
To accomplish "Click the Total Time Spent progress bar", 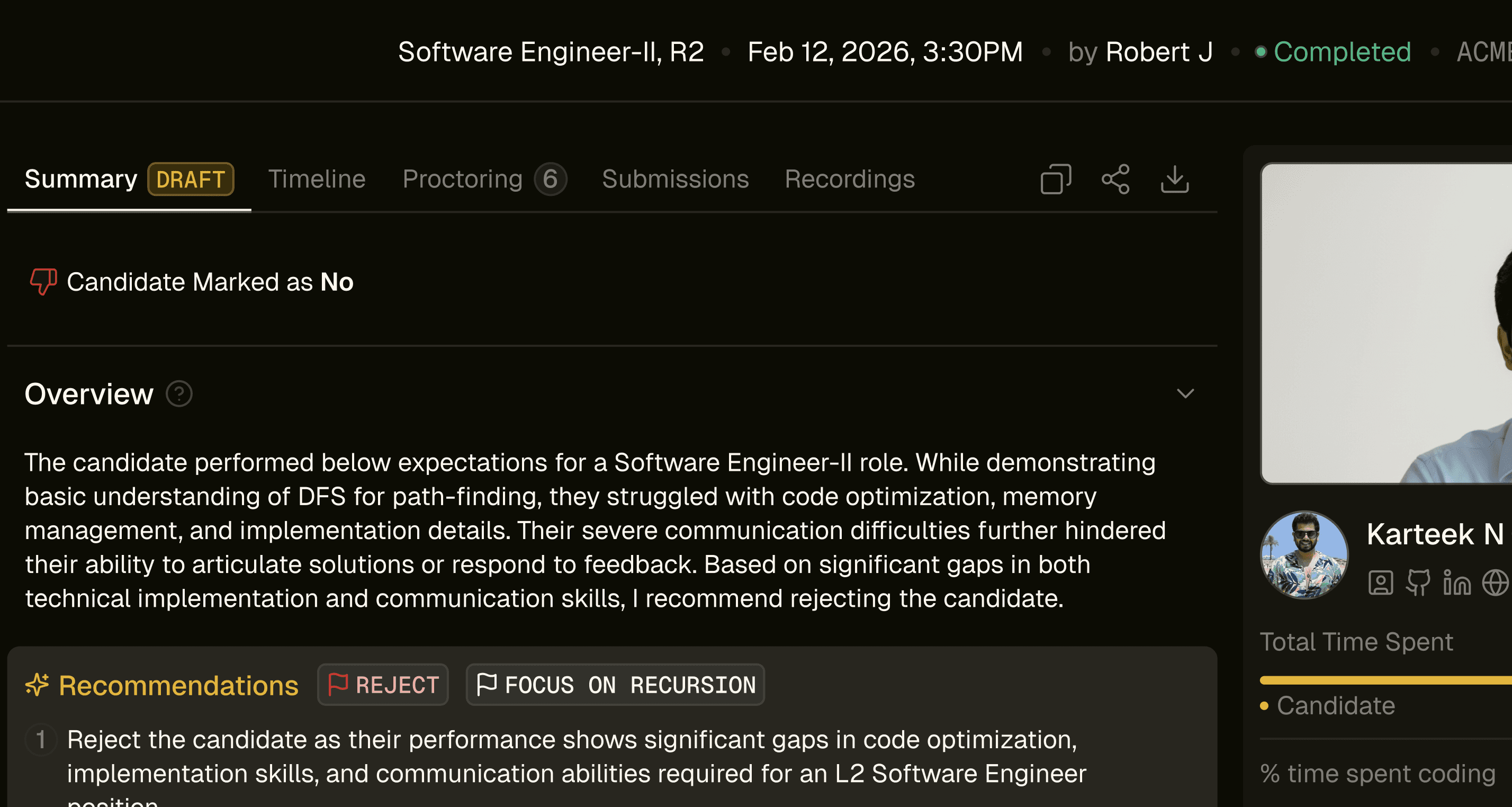I will pos(1385,680).
